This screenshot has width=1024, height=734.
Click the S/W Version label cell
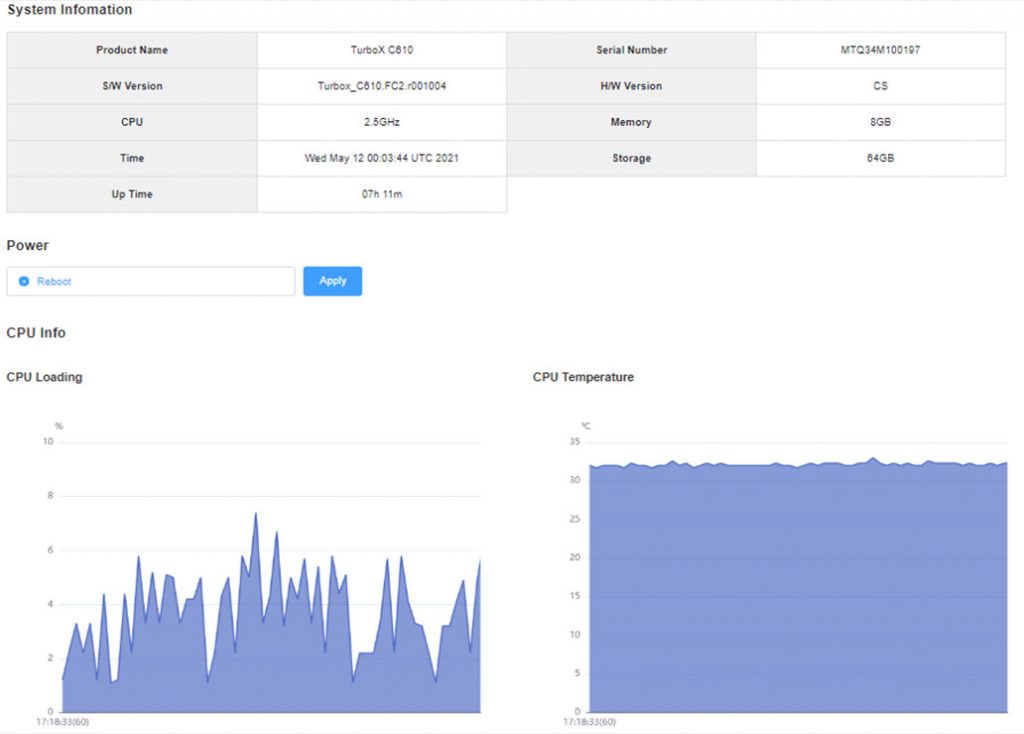coord(132,86)
